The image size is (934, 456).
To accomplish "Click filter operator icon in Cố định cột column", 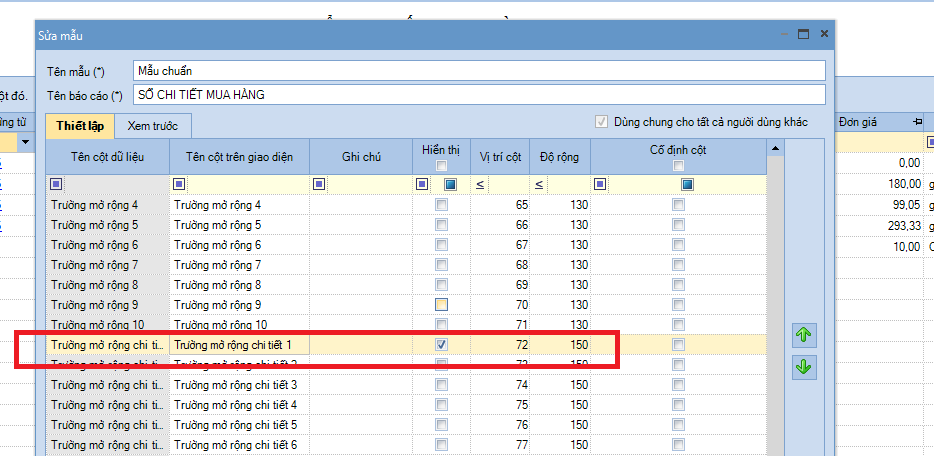I will pyautogui.click(x=600, y=184).
